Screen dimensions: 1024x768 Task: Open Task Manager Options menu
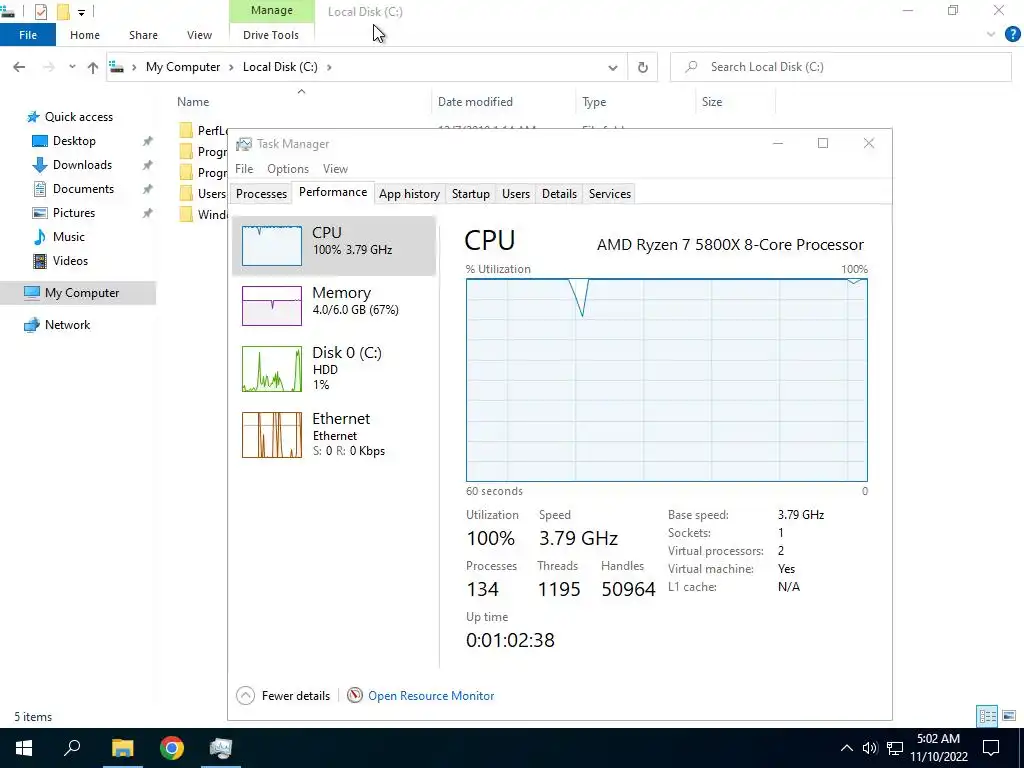[x=287, y=169]
